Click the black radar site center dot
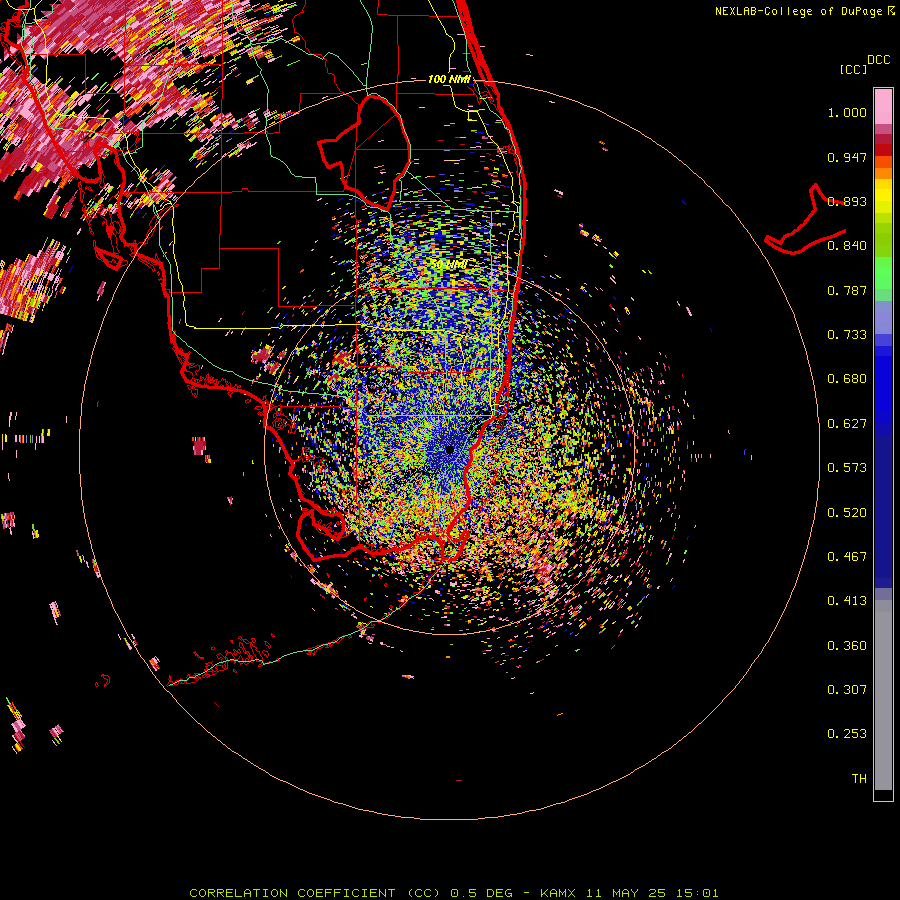This screenshot has width=900, height=900. pyautogui.click(x=449, y=449)
